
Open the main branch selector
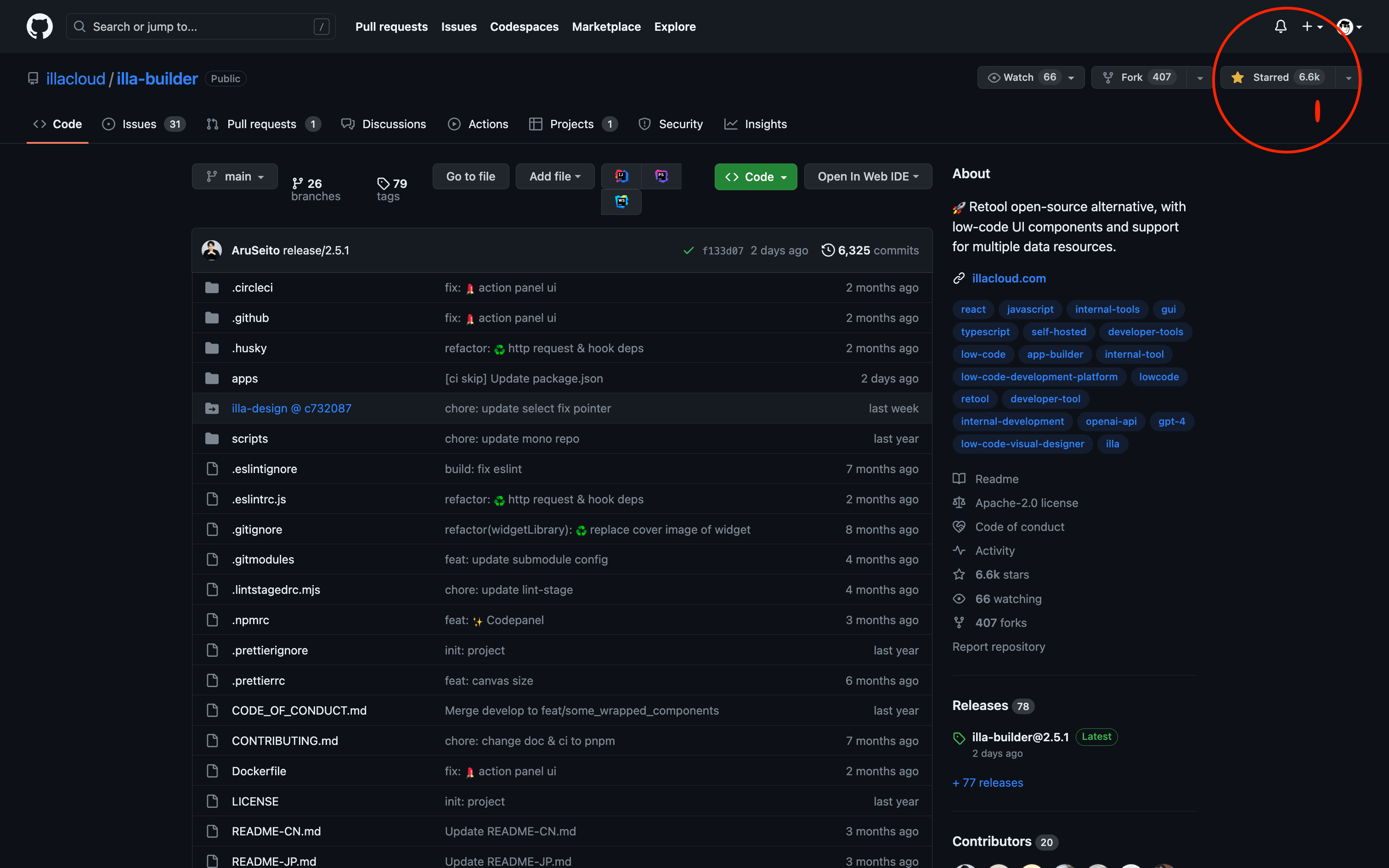[235, 177]
